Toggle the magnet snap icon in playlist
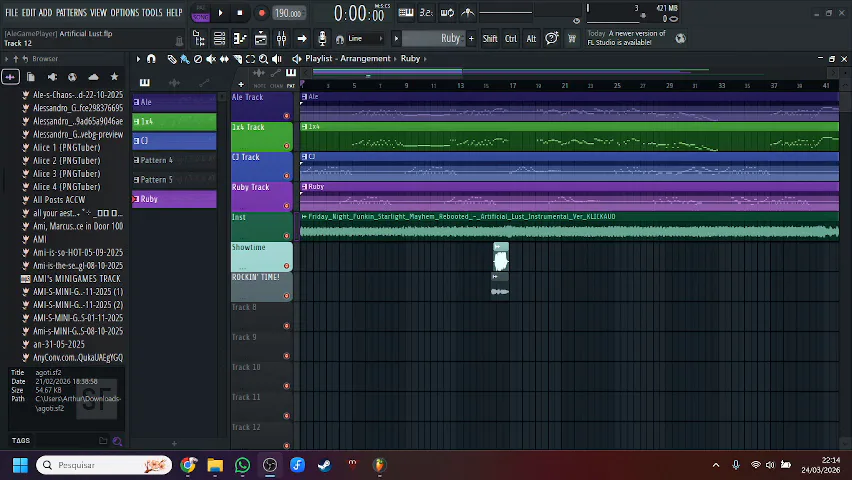This screenshot has width=852, height=480. [151, 59]
